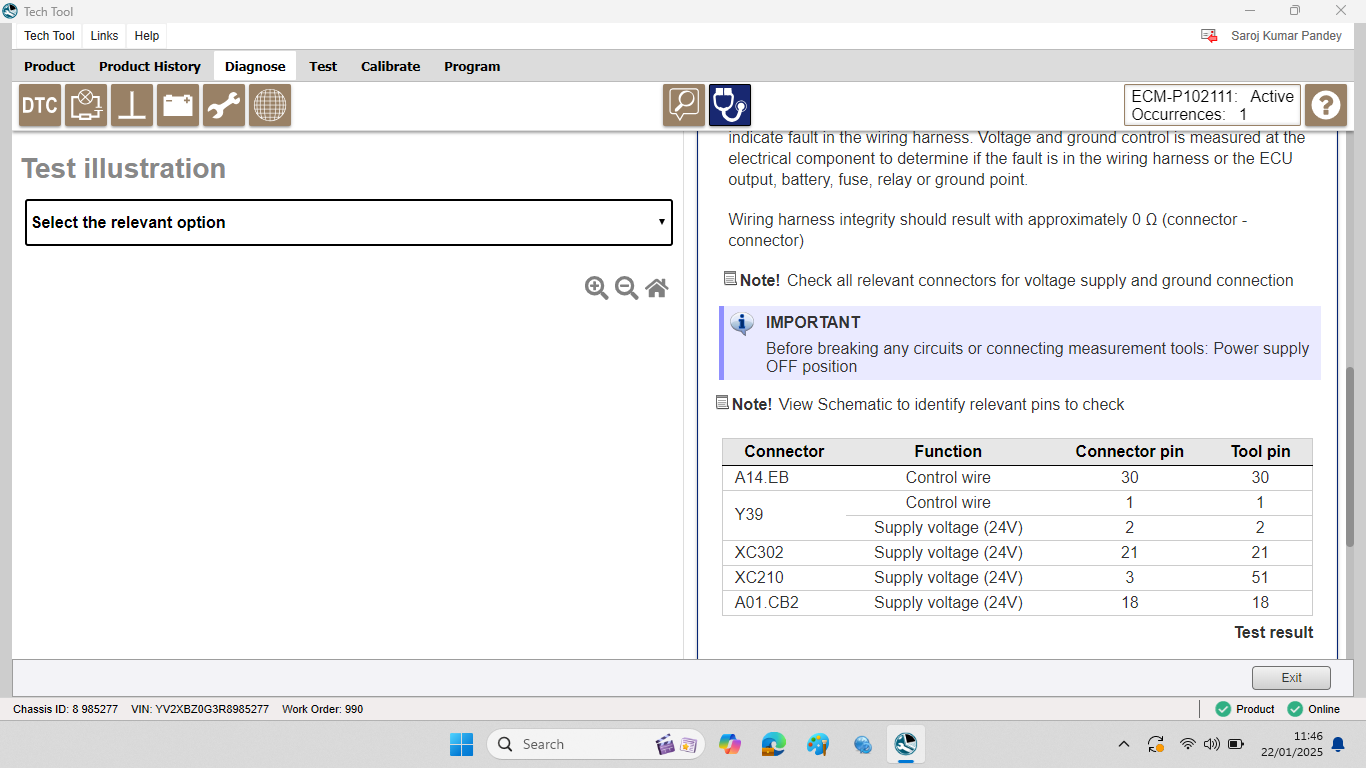
Task: Click the ECM-P102111 Active fault status box
Action: 1213,105
